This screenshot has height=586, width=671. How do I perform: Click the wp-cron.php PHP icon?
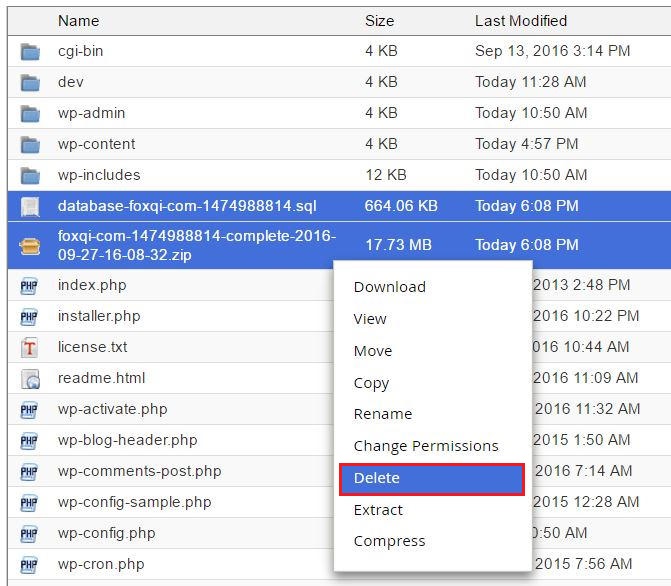(x=29, y=565)
